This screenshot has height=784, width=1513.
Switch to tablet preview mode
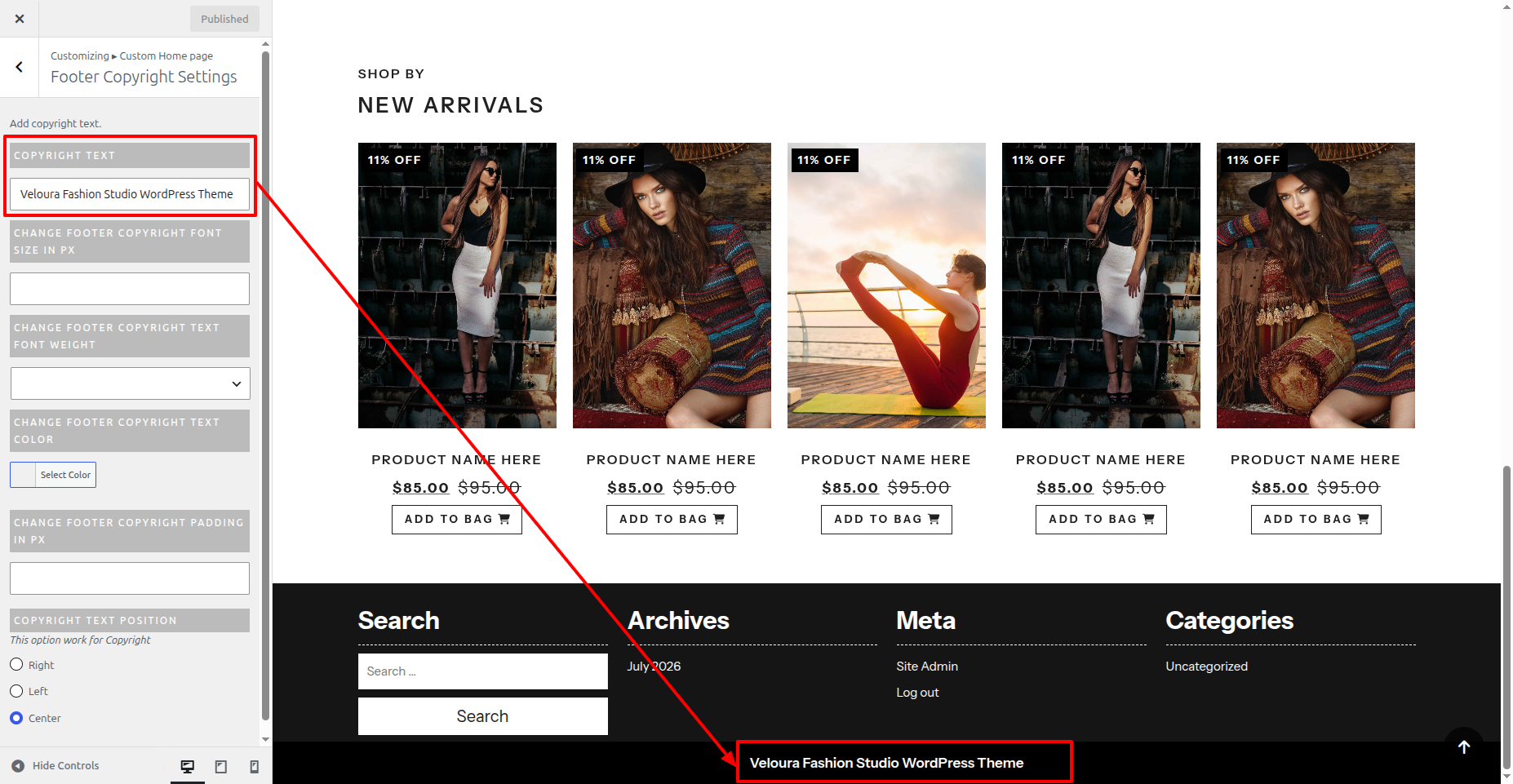pyautogui.click(x=221, y=766)
